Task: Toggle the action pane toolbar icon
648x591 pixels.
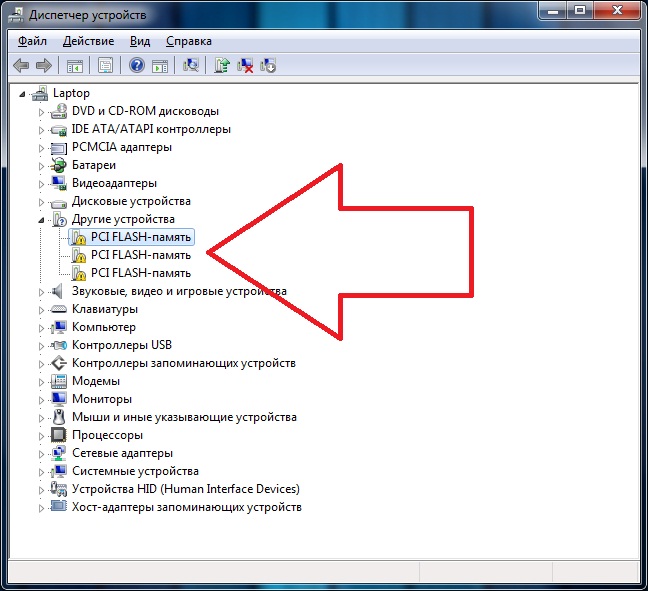Action: coord(160,65)
